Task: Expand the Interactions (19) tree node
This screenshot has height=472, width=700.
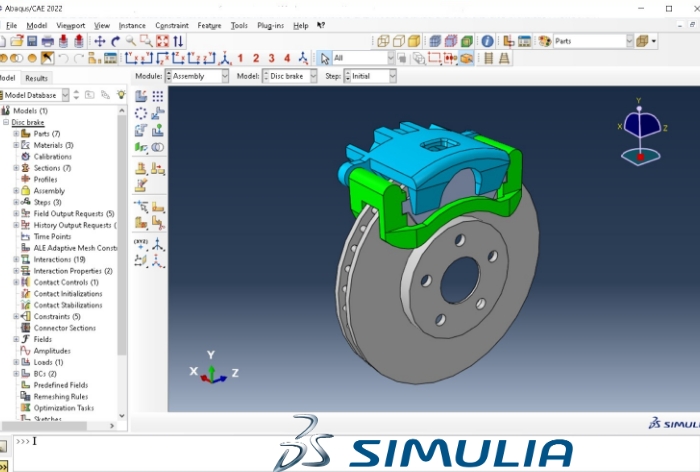Action: (16, 259)
